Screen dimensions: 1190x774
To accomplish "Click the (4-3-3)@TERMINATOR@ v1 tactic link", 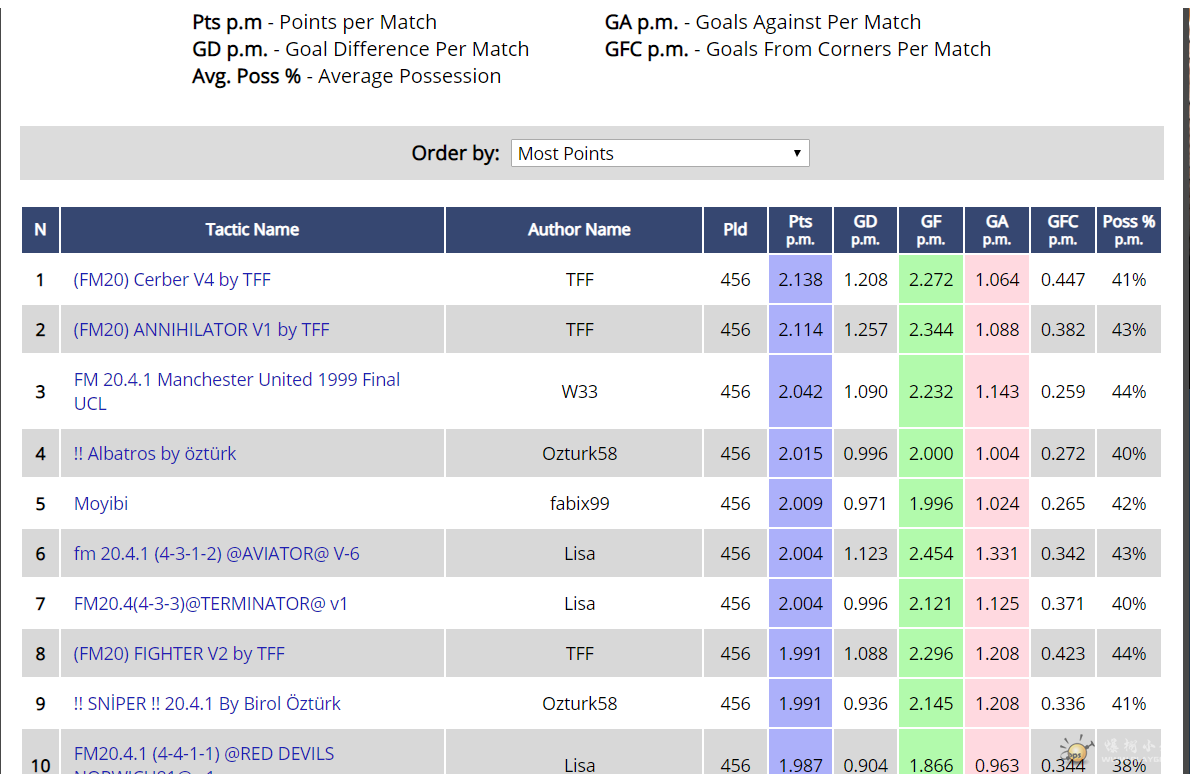I will click(211, 604).
